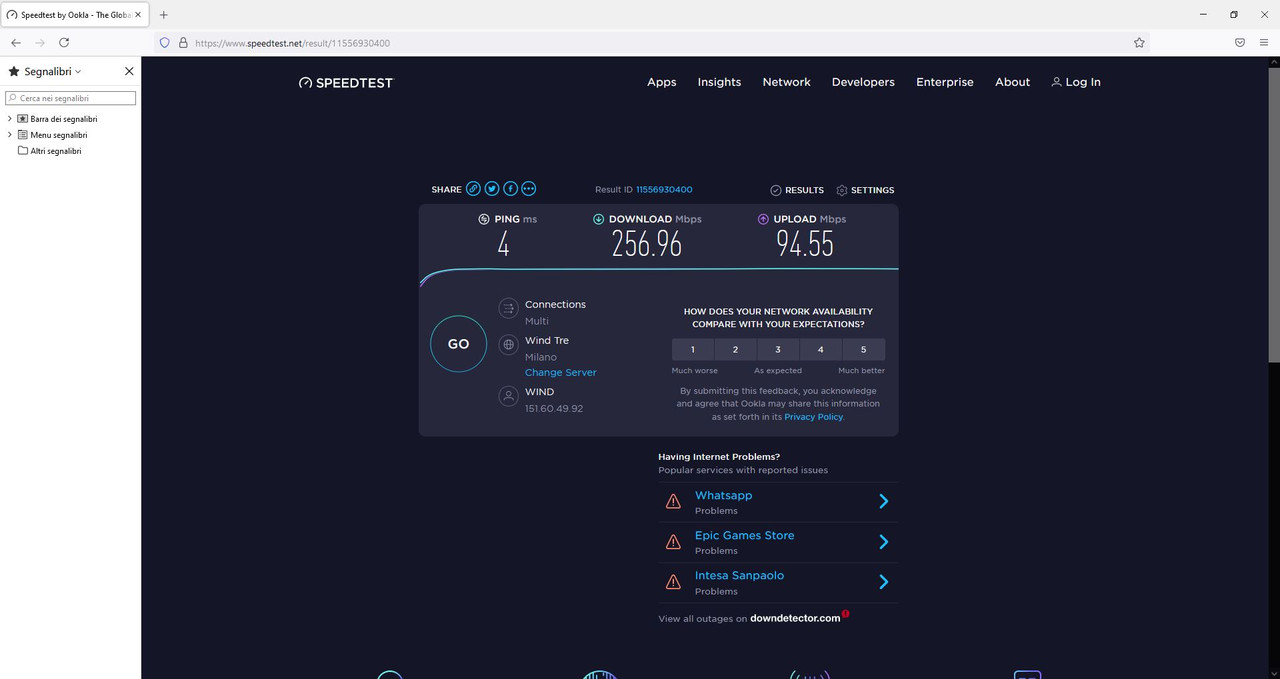Click the Whatsapp warning triangle icon
This screenshot has width=1280, height=679.
pyautogui.click(x=673, y=502)
